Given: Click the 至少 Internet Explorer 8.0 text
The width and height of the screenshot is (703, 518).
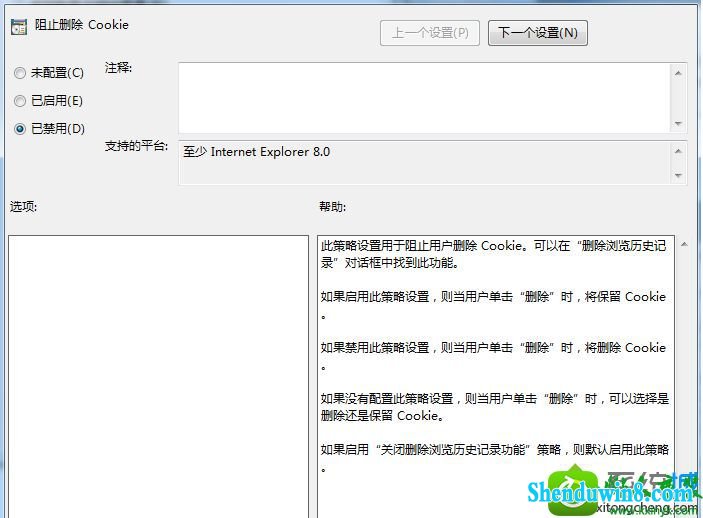Looking at the screenshot, I should point(256,152).
